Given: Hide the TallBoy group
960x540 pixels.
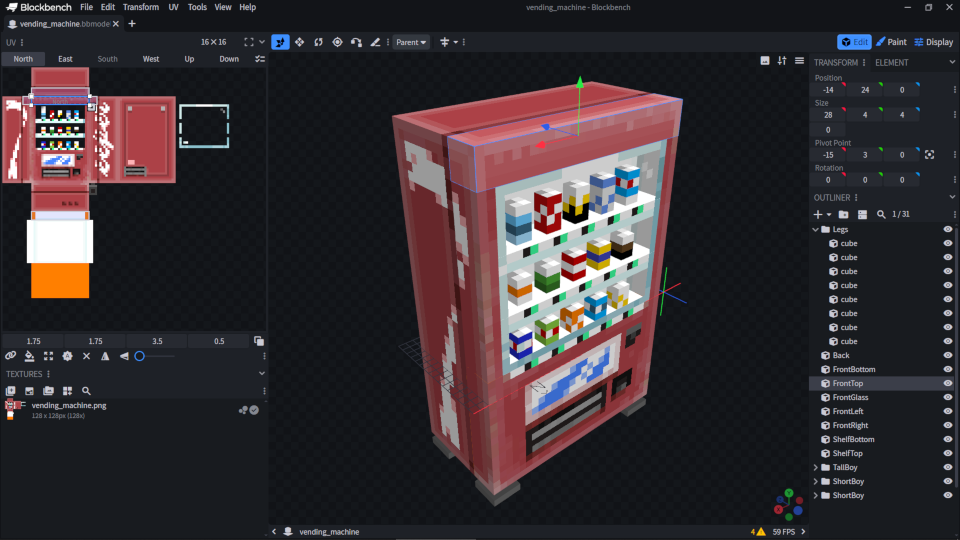Looking at the screenshot, I should (x=948, y=467).
